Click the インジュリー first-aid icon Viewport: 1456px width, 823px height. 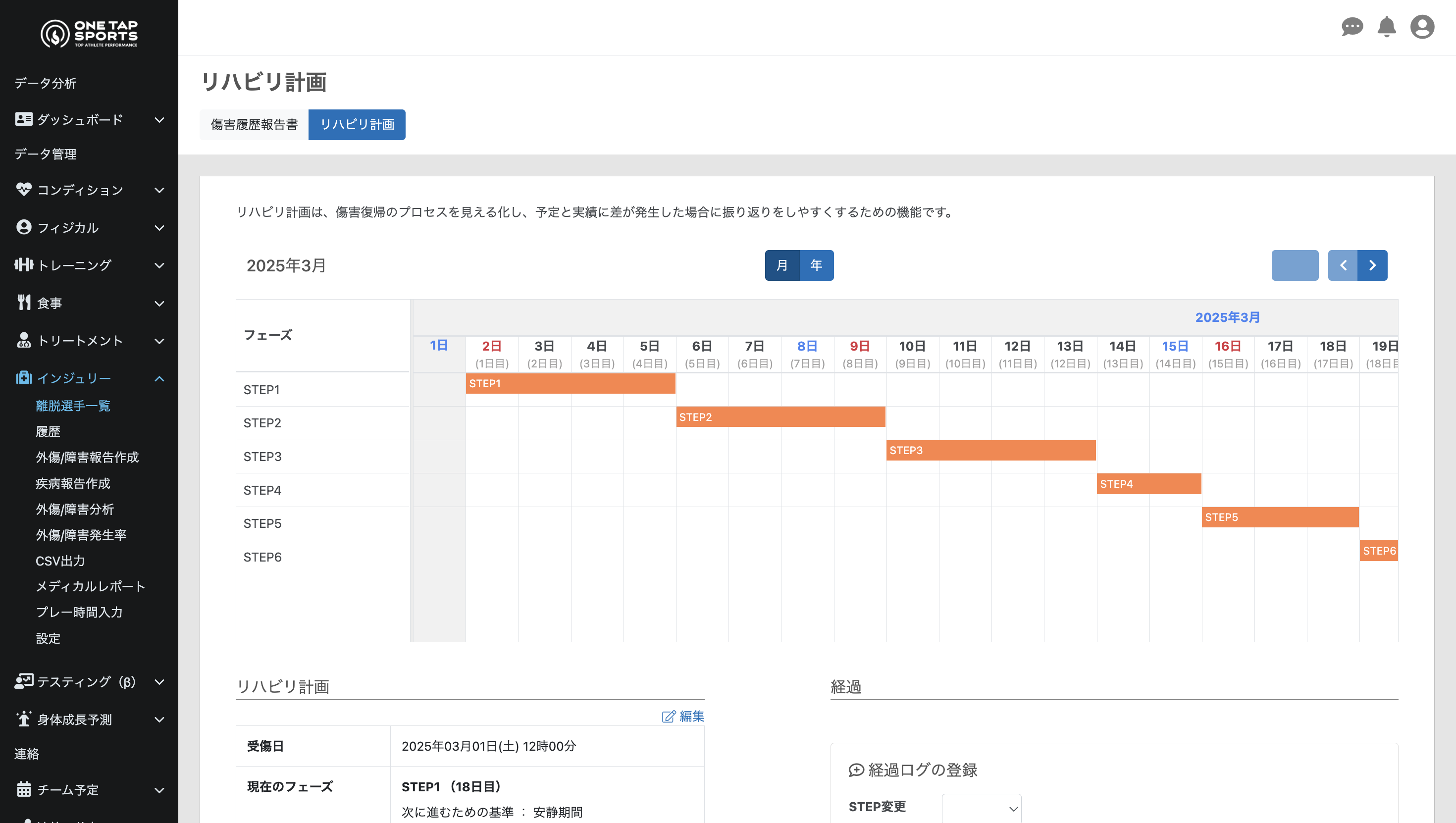click(x=24, y=378)
